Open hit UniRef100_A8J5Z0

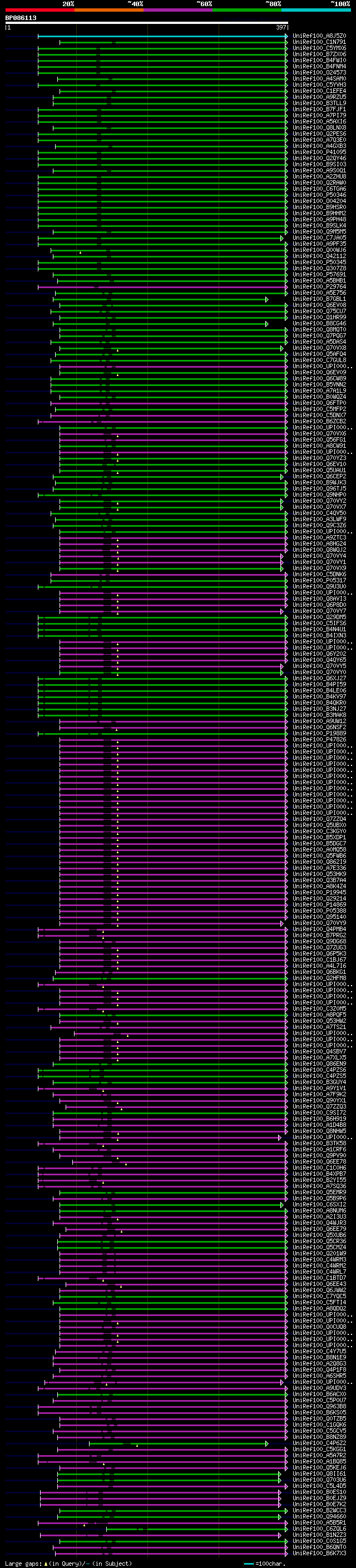pyautogui.click(x=319, y=36)
